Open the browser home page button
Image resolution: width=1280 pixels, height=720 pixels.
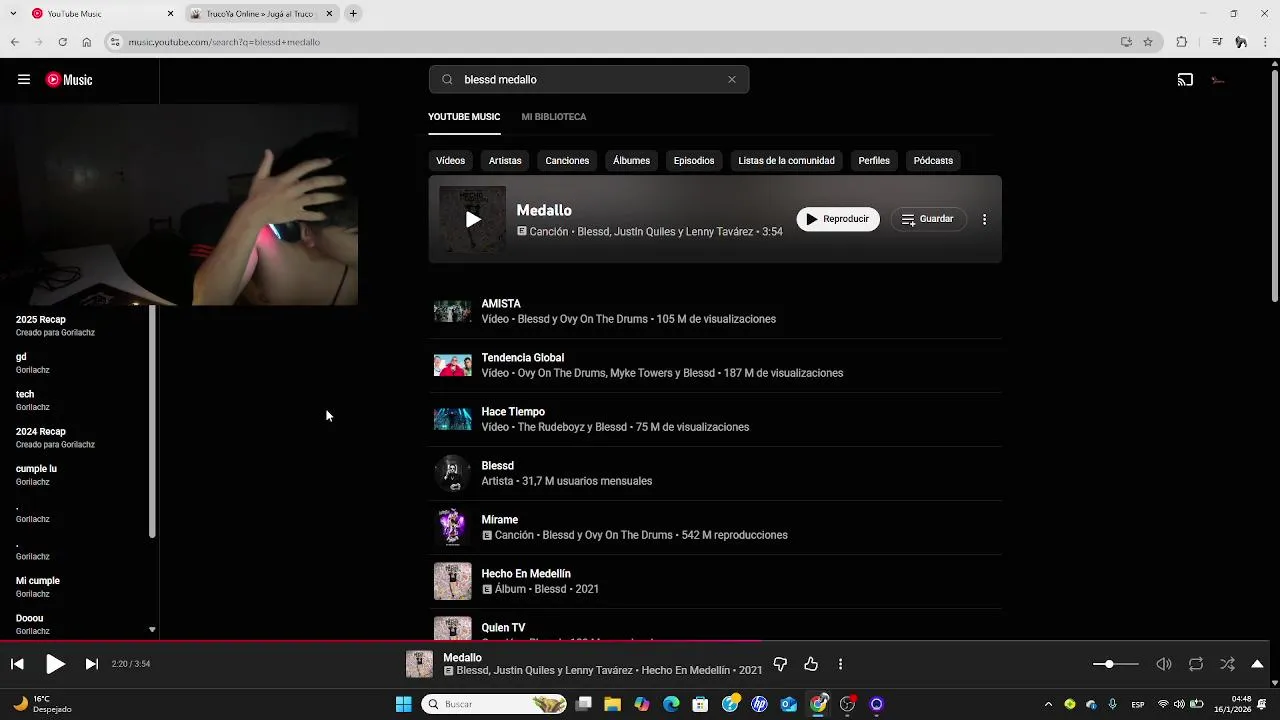coord(87,42)
